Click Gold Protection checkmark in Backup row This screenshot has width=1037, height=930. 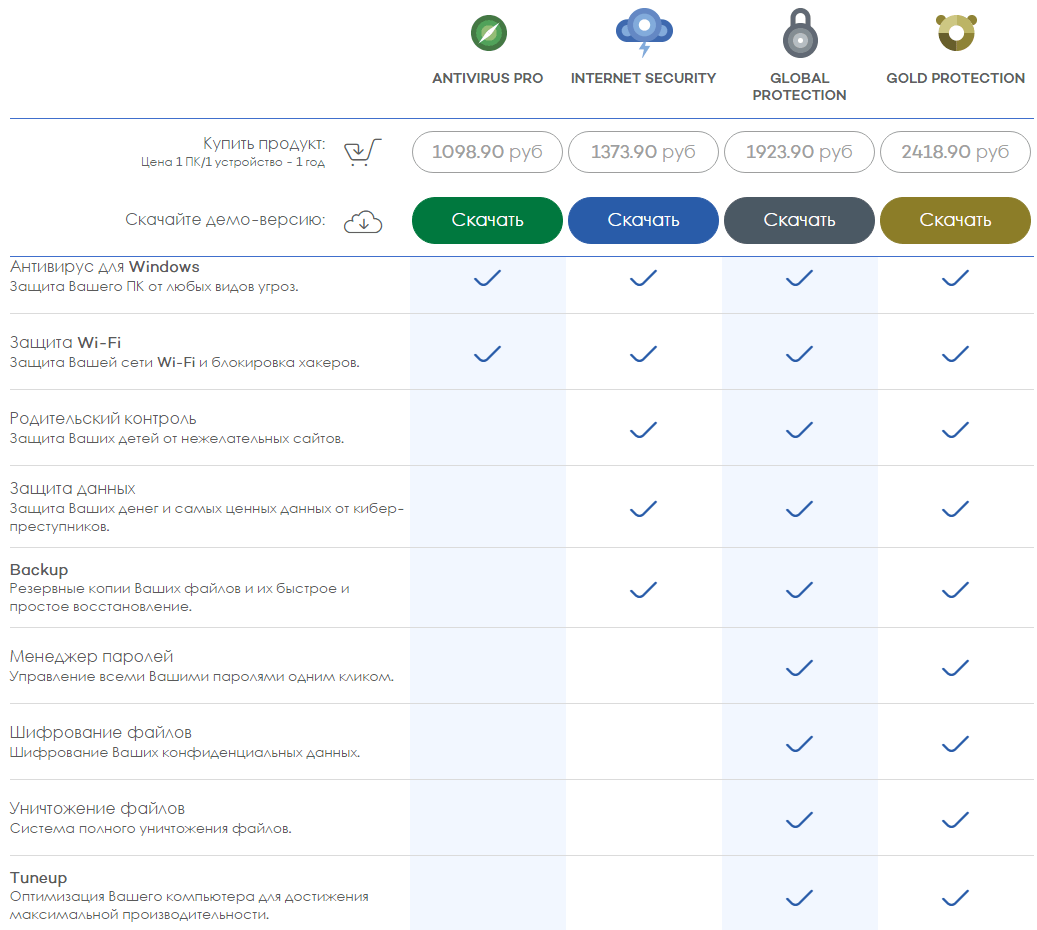point(956,589)
